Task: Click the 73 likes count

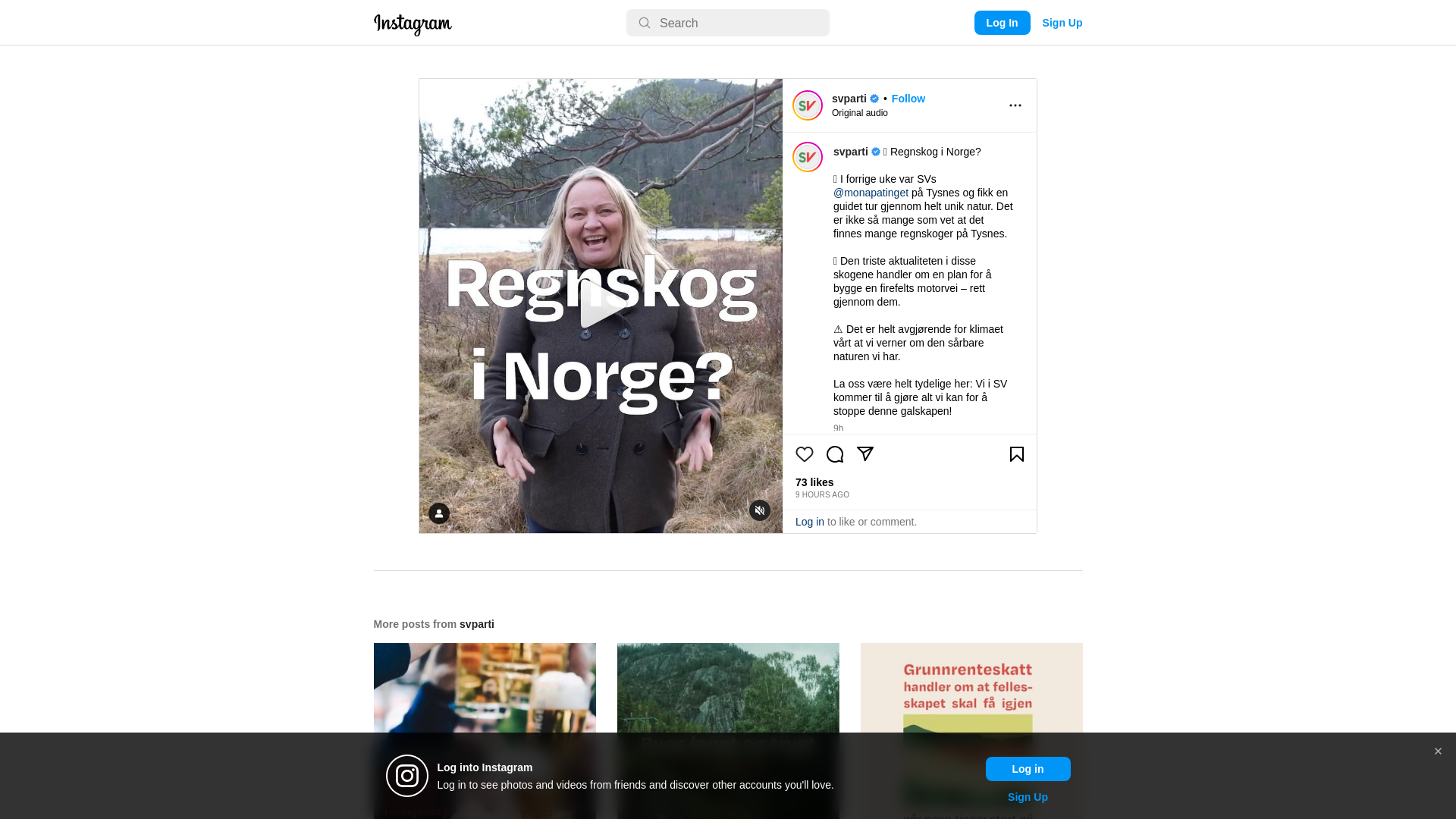Action: coord(814,482)
